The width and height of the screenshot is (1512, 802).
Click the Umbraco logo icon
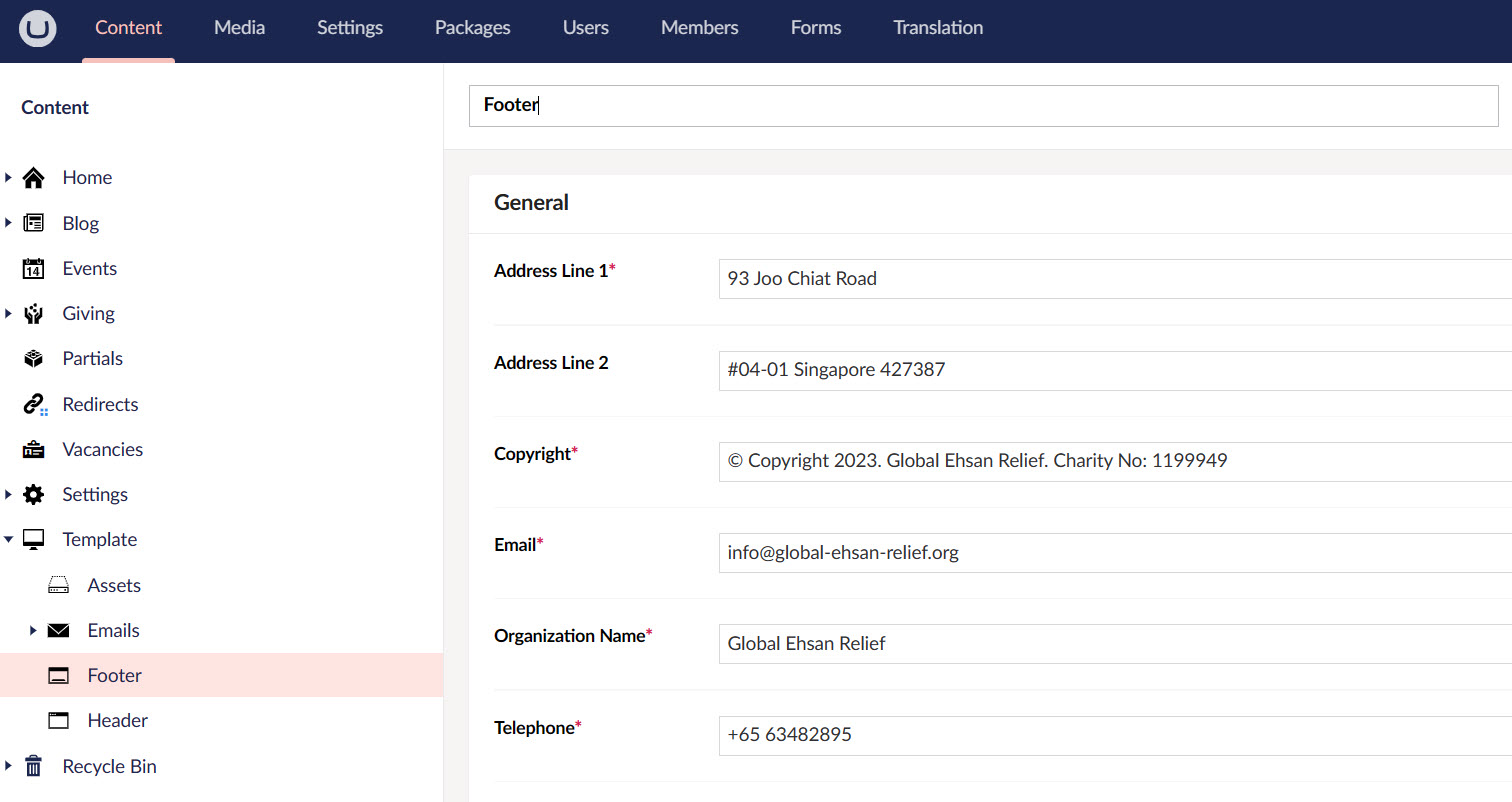[37, 28]
